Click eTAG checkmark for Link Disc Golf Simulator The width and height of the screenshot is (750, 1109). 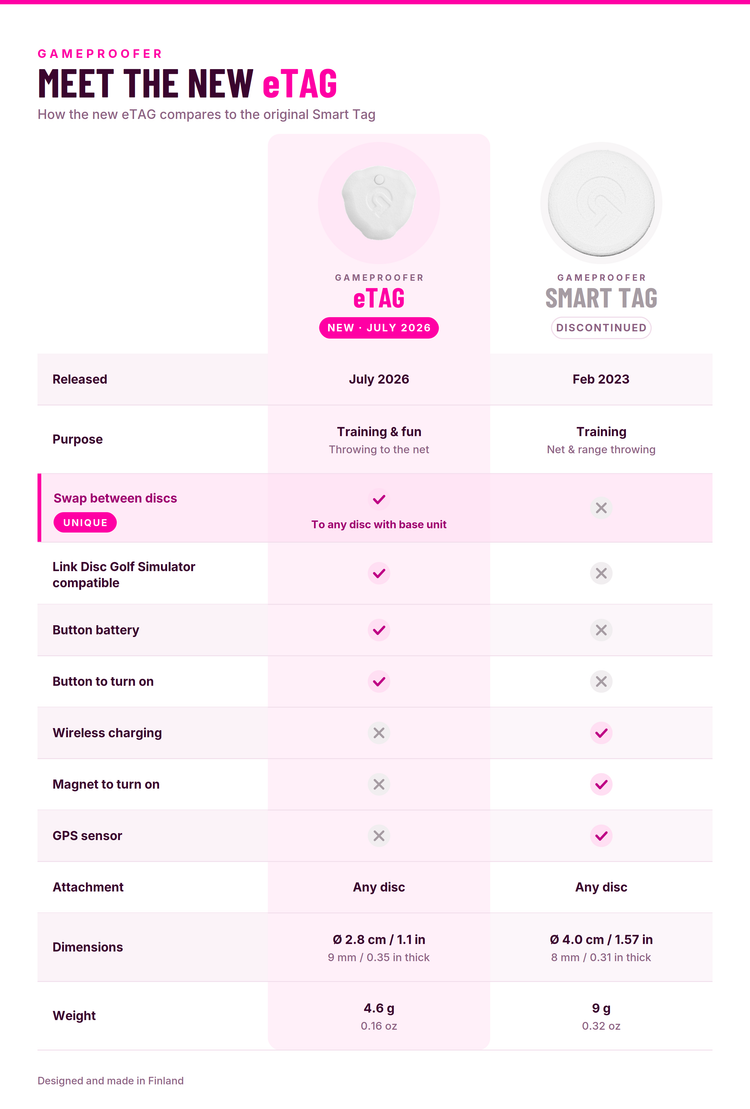pos(379,574)
